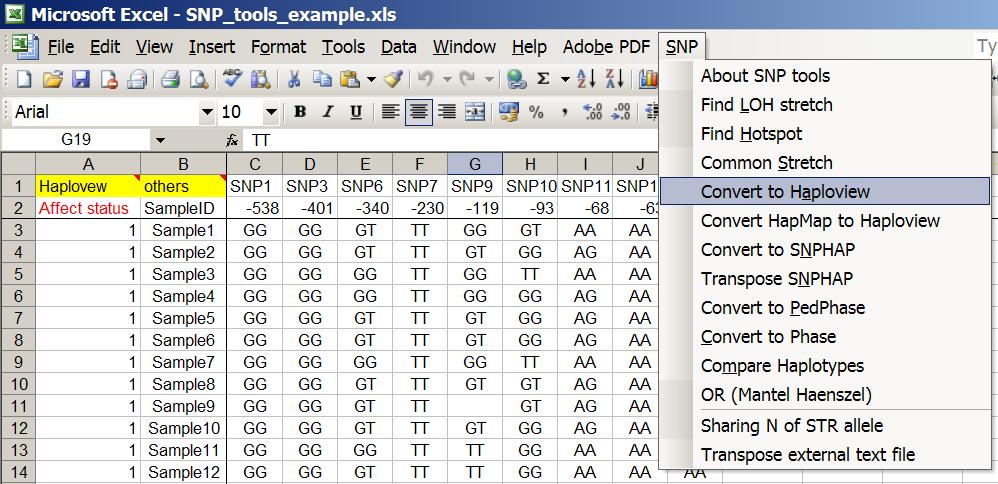Click the fx Insert Function icon
998x484 pixels.
point(232,140)
